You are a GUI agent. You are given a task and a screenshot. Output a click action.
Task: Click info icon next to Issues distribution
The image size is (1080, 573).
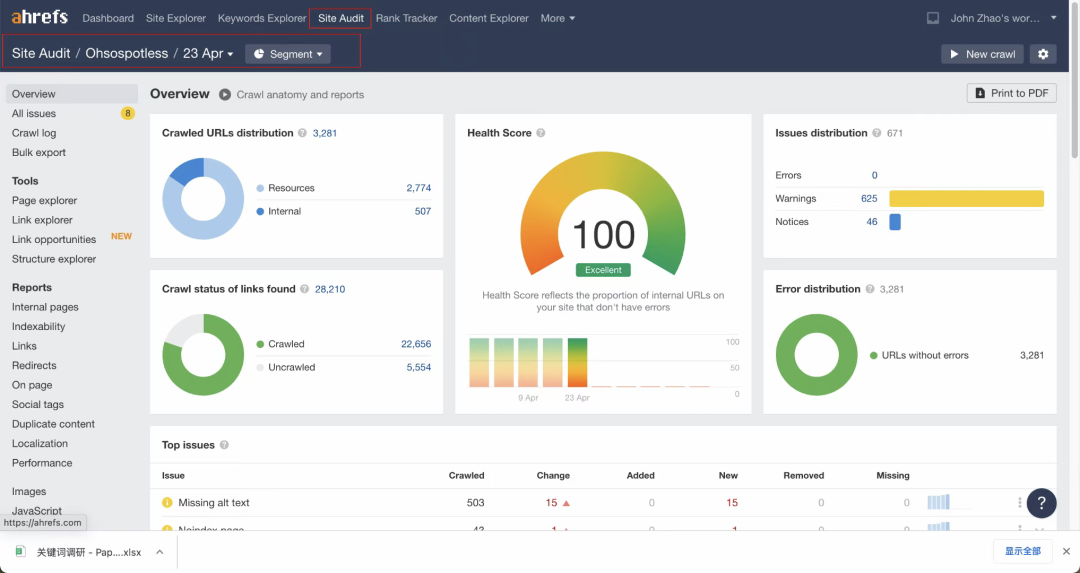click(876, 133)
